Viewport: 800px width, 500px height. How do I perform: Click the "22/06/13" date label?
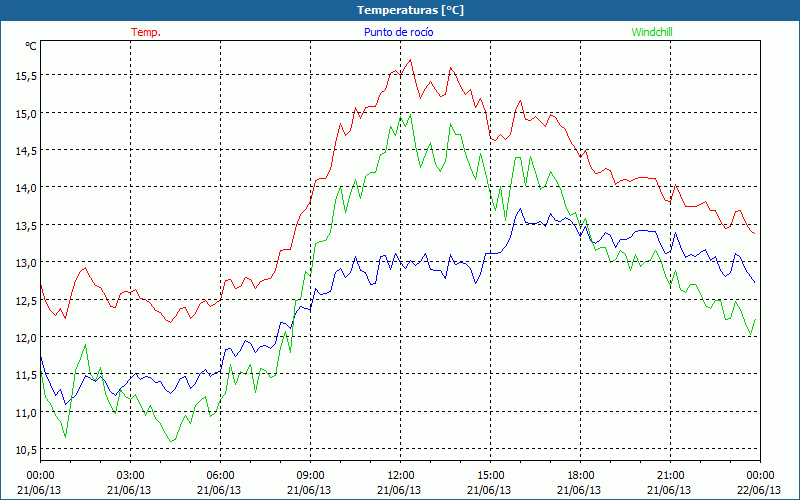(x=760, y=490)
